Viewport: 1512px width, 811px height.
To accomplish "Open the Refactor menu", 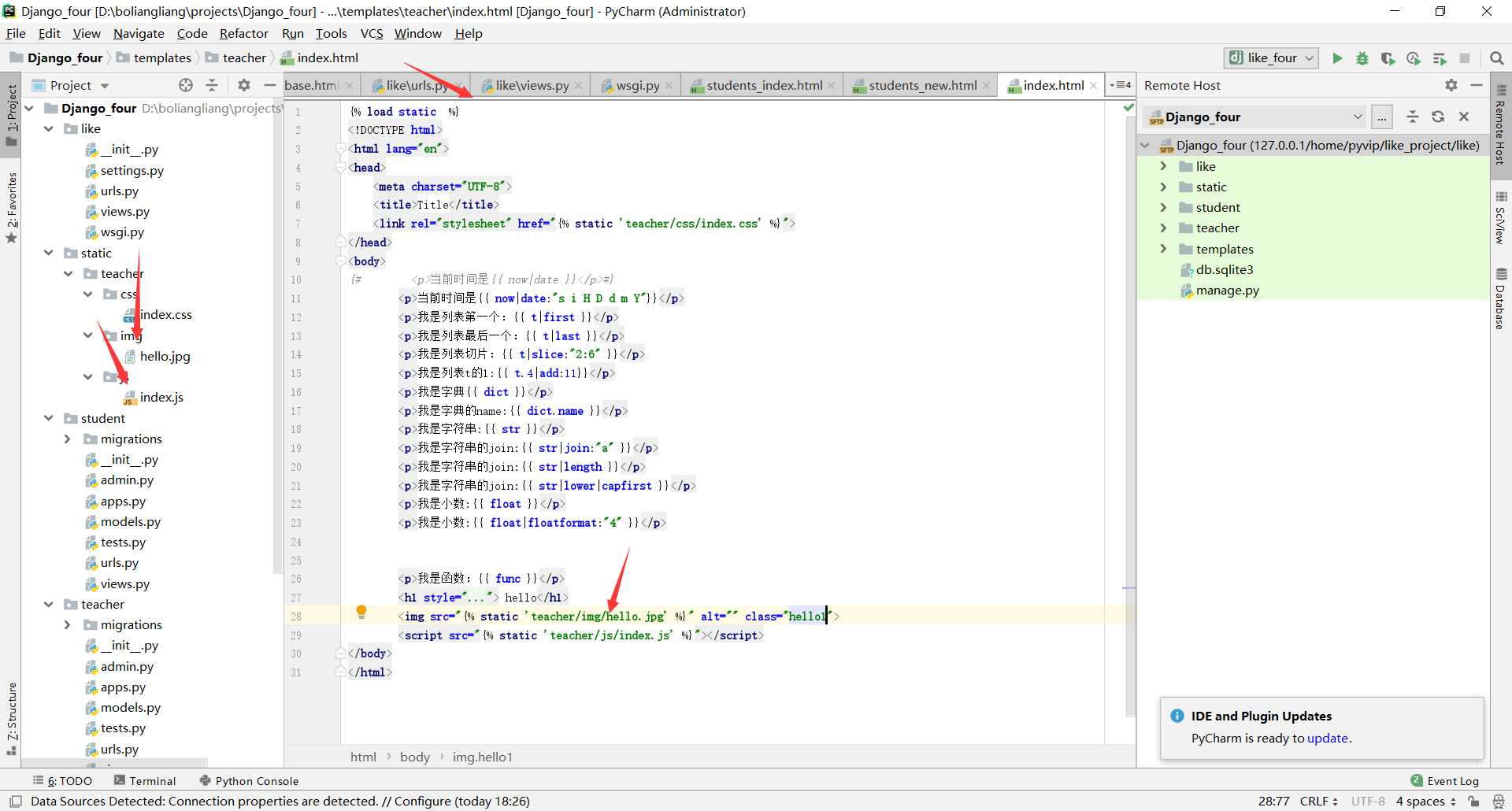I will (243, 33).
